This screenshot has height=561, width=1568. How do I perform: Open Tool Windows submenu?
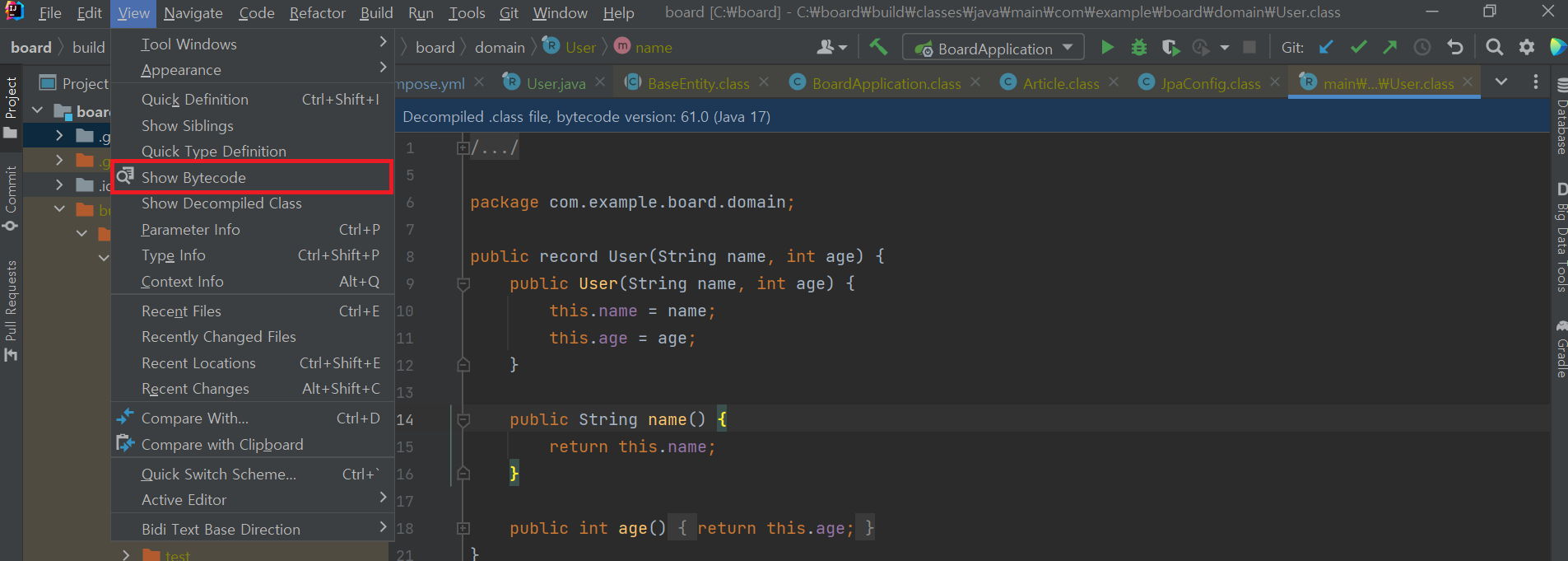pyautogui.click(x=252, y=44)
